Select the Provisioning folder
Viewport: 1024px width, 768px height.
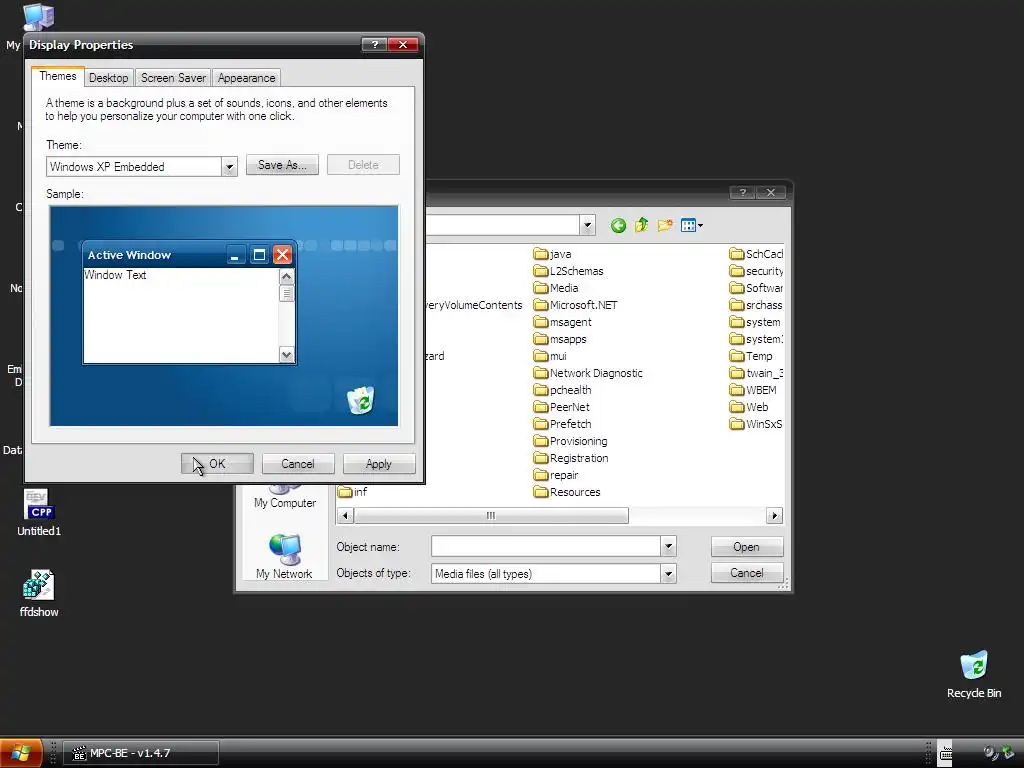(570, 441)
